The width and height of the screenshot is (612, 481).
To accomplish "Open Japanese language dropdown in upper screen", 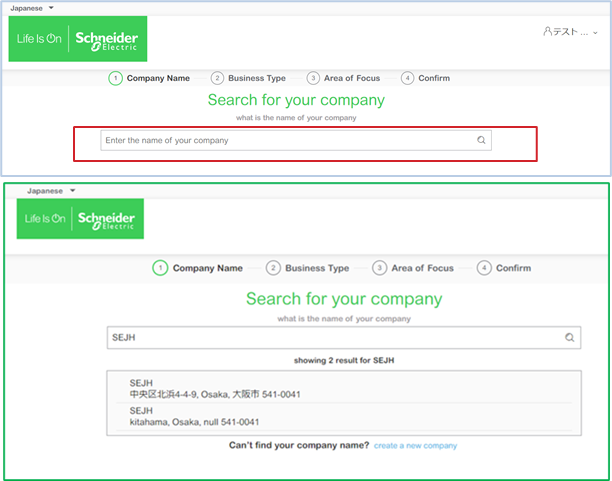I will [32, 8].
